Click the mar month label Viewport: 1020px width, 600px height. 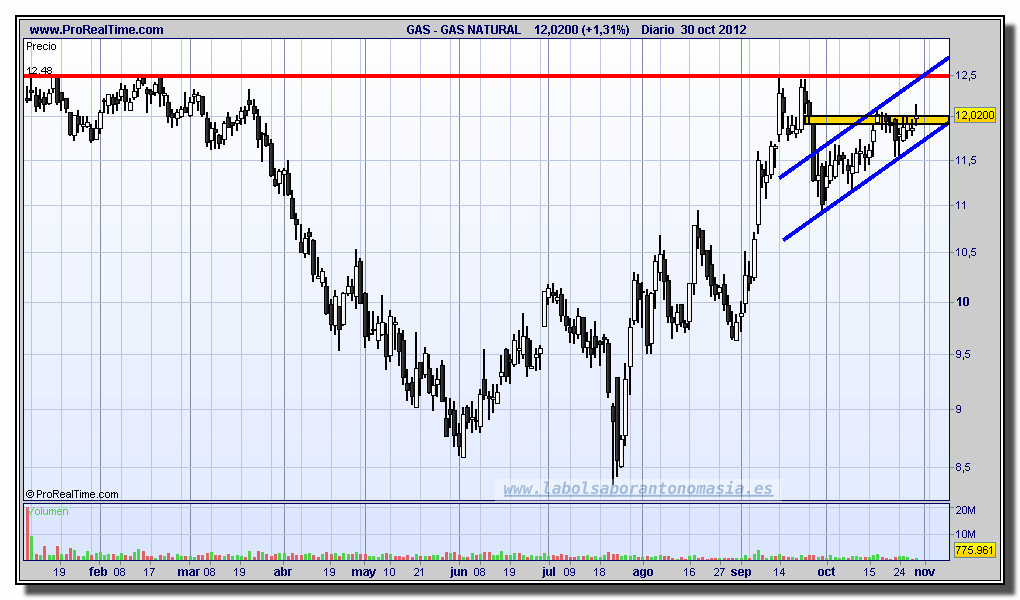click(x=189, y=572)
